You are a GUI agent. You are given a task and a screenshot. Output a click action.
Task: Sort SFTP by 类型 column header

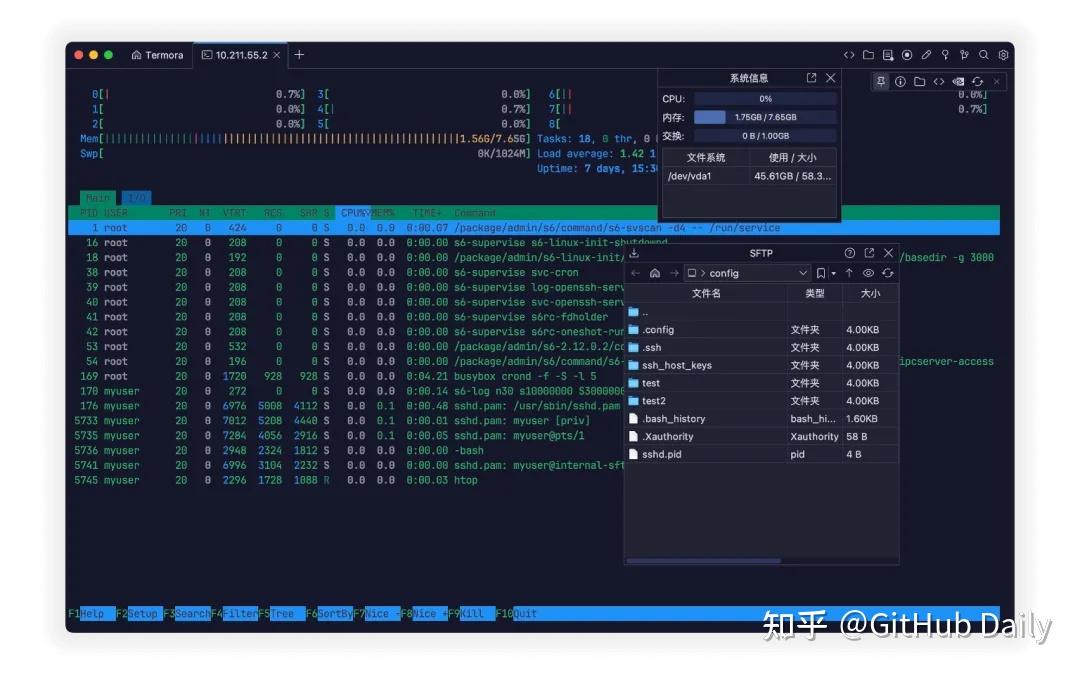[x=815, y=293]
